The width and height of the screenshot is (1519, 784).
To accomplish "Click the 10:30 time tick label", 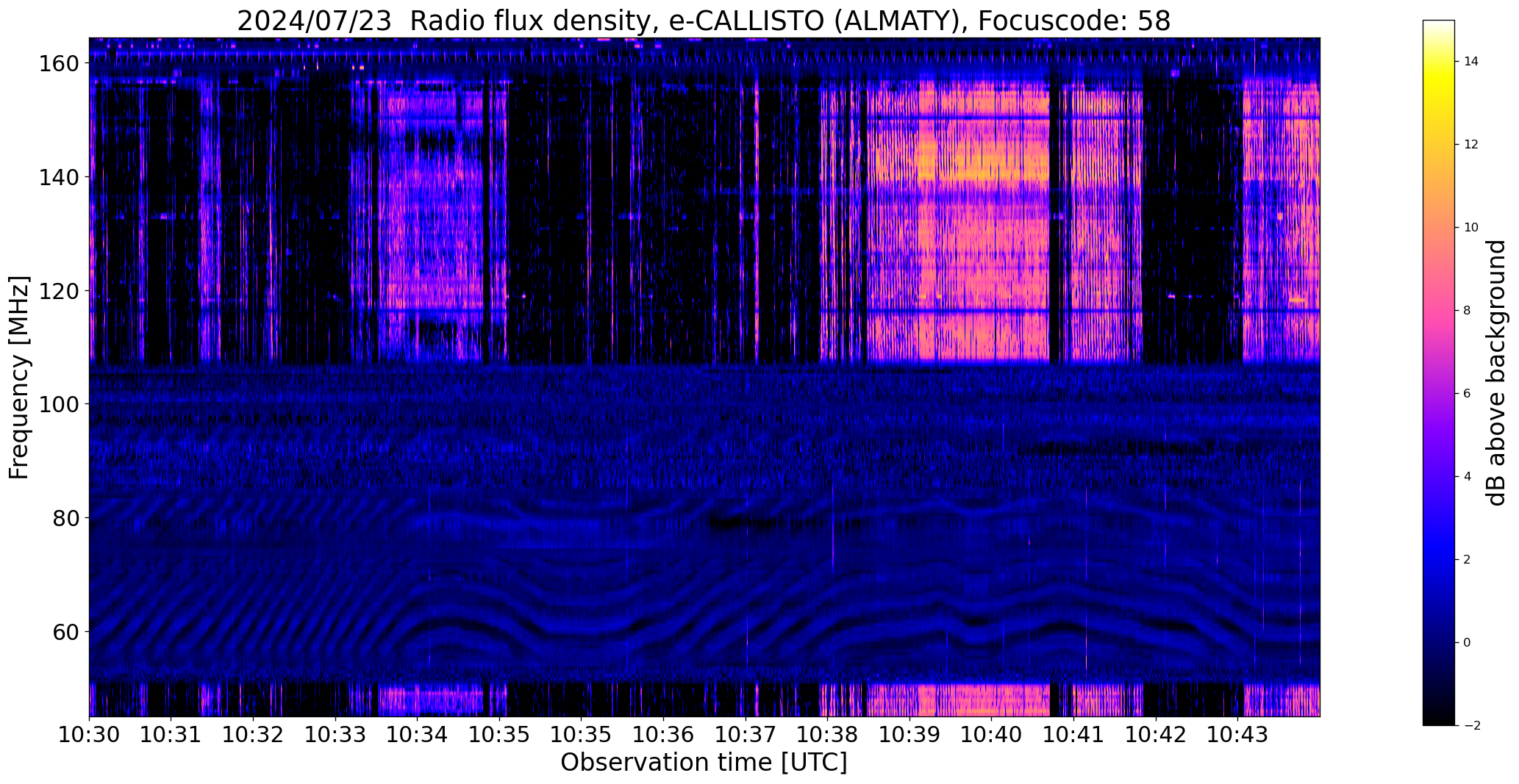I will point(90,735).
